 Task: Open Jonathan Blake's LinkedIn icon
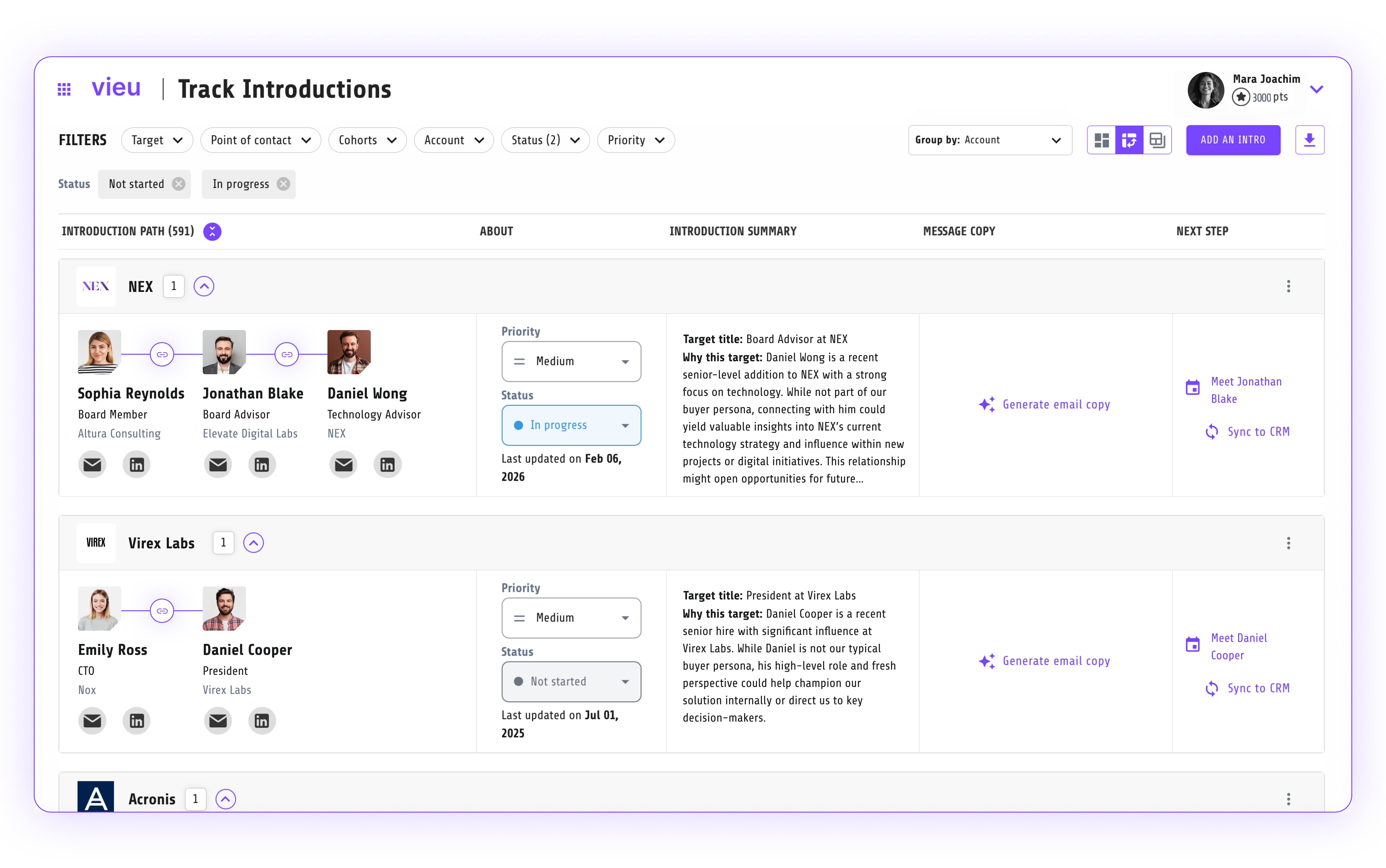262,464
